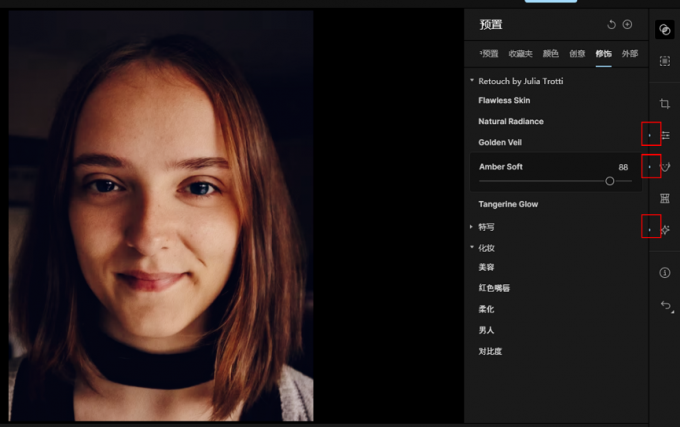Choose the Golden Veil preset
Viewport: 680px width, 427px height.
pyautogui.click(x=500, y=142)
